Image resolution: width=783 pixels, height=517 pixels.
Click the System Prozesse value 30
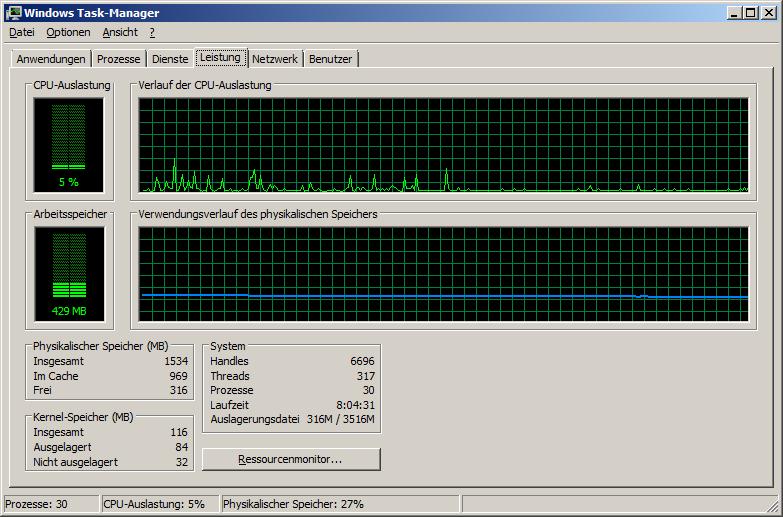[x=369, y=390]
